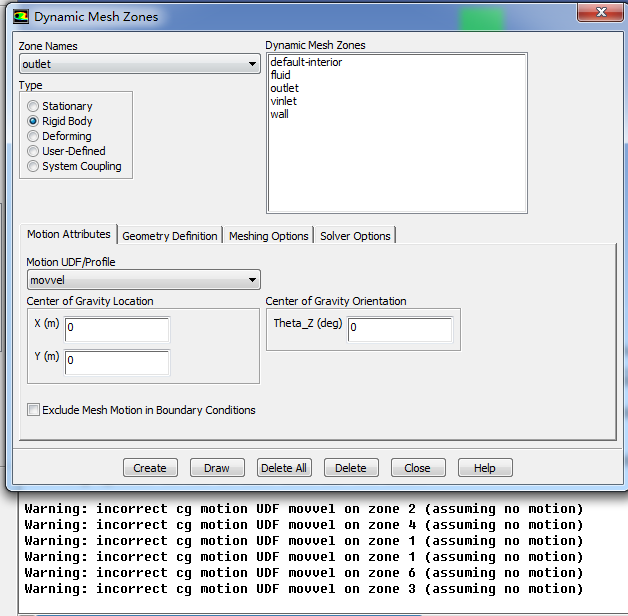Click the Delete All button
Viewport: 628px width, 616px height.
click(284, 468)
